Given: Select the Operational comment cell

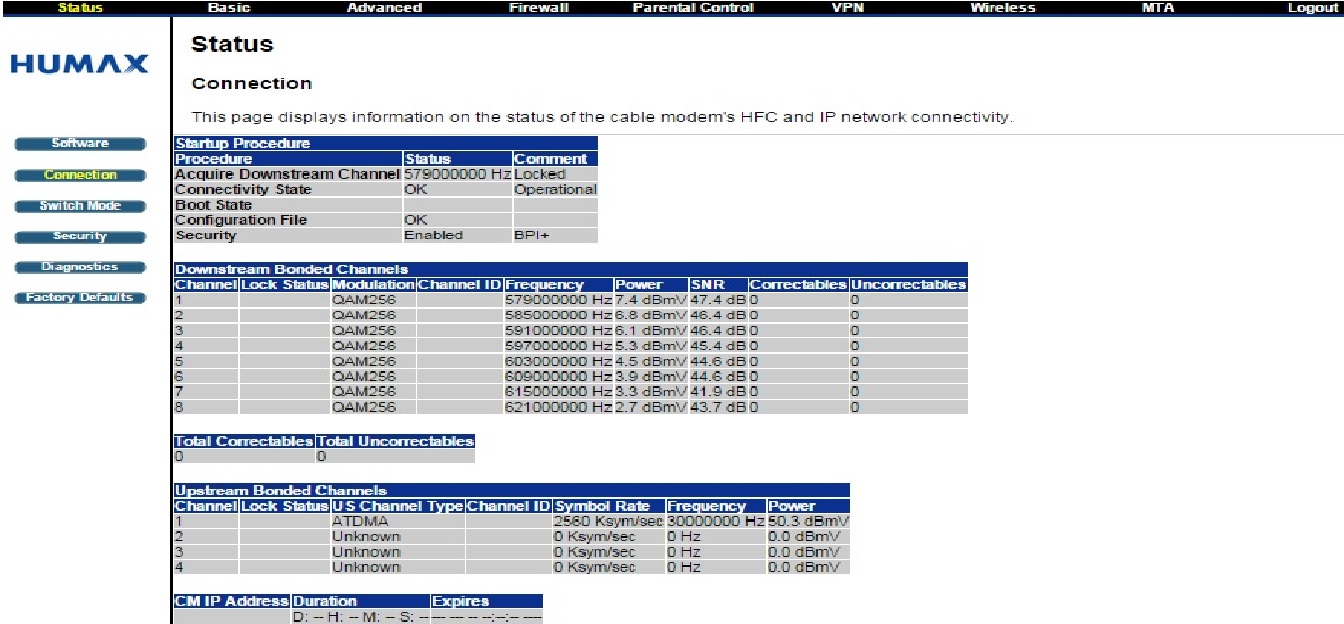Looking at the screenshot, I should click(x=555, y=189).
